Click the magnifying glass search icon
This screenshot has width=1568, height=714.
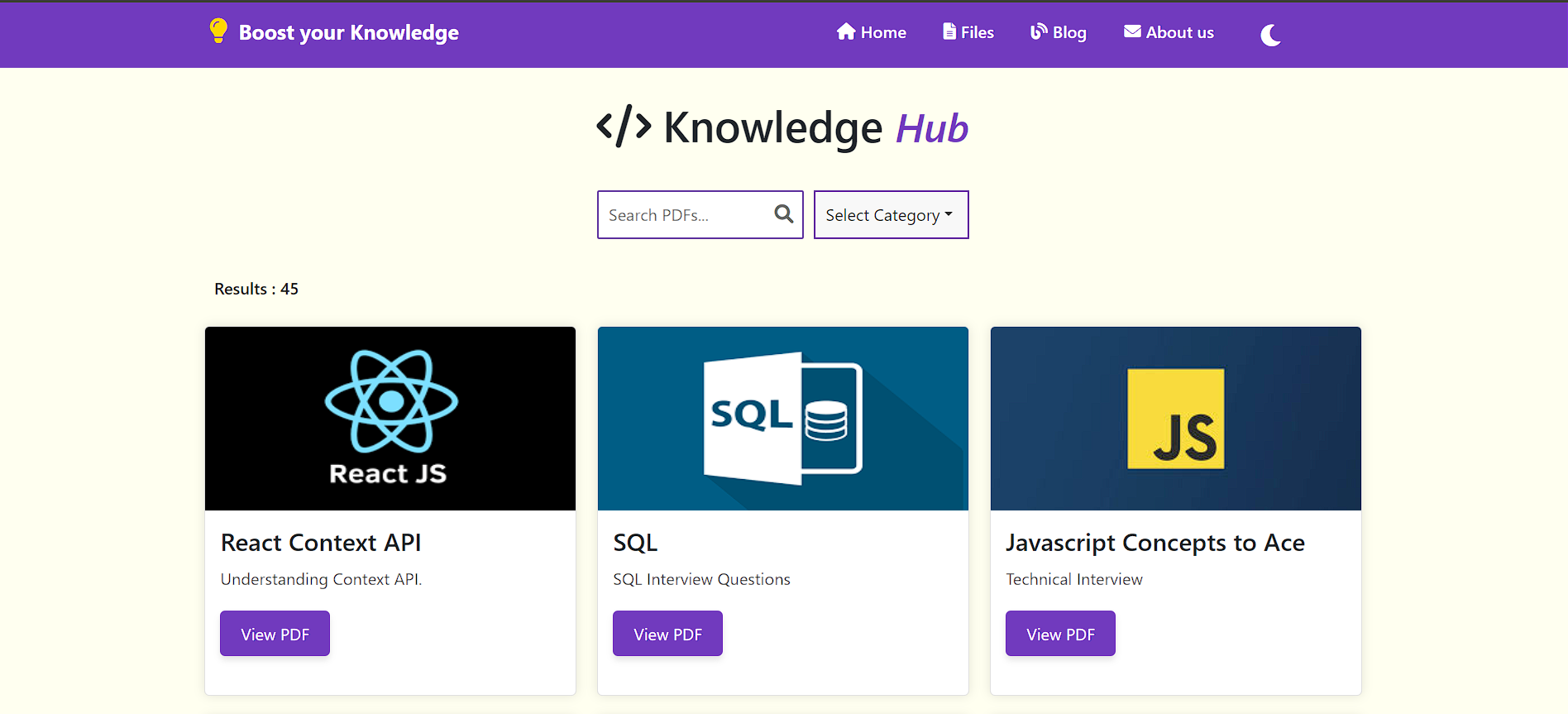point(784,214)
